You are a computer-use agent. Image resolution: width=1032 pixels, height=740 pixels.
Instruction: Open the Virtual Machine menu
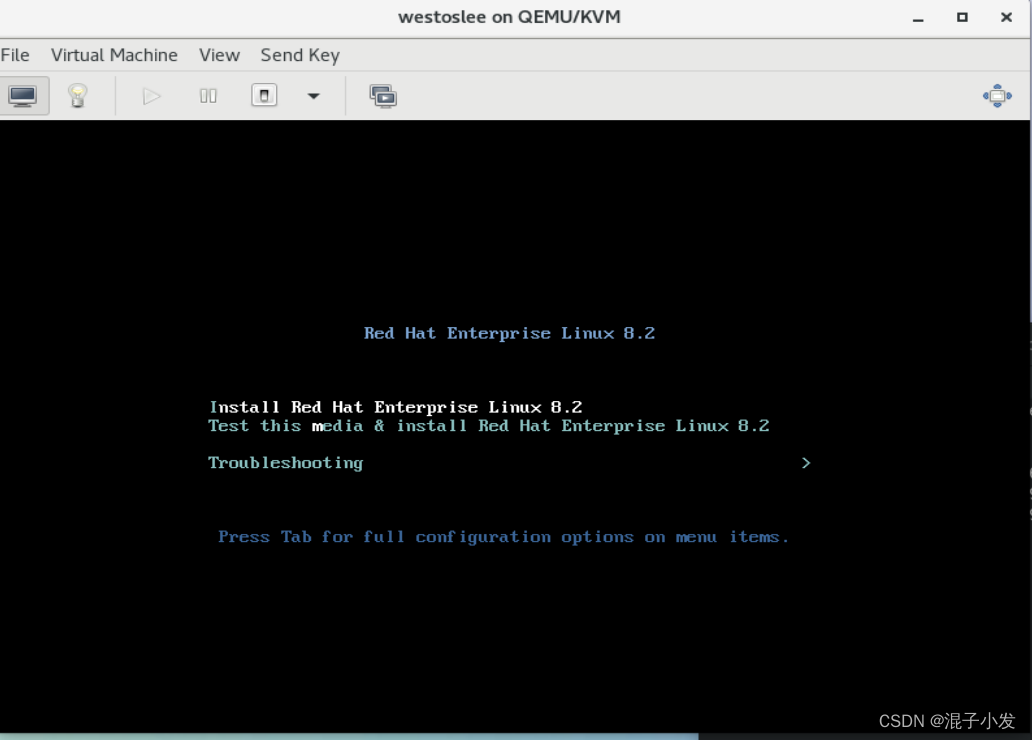[x=115, y=55]
